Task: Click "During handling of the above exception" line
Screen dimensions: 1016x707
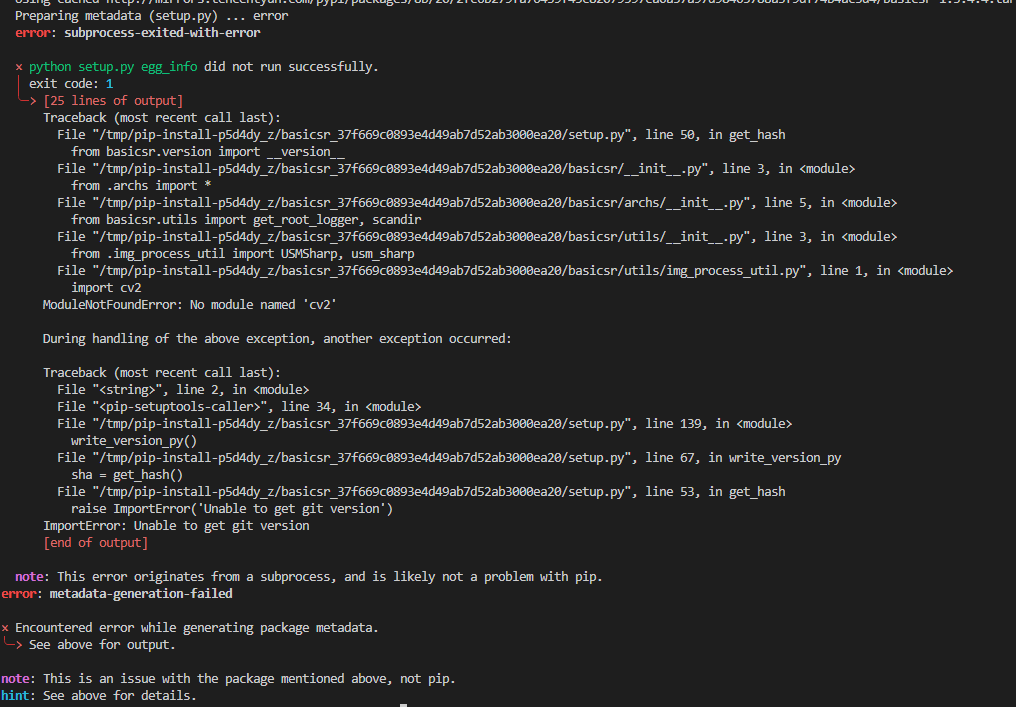Action: pyautogui.click(x=277, y=338)
